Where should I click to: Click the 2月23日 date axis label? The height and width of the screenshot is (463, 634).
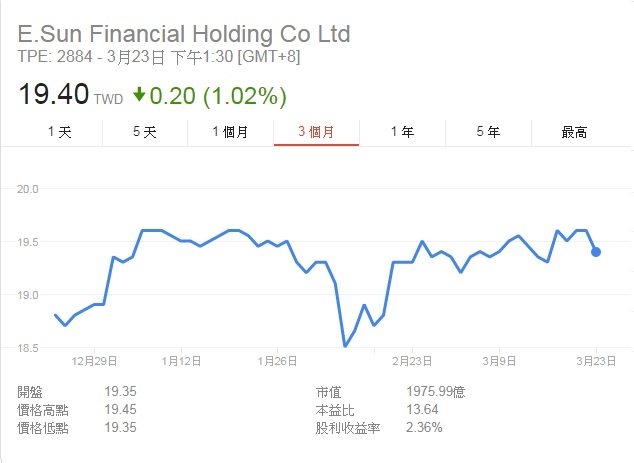point(412,361)
